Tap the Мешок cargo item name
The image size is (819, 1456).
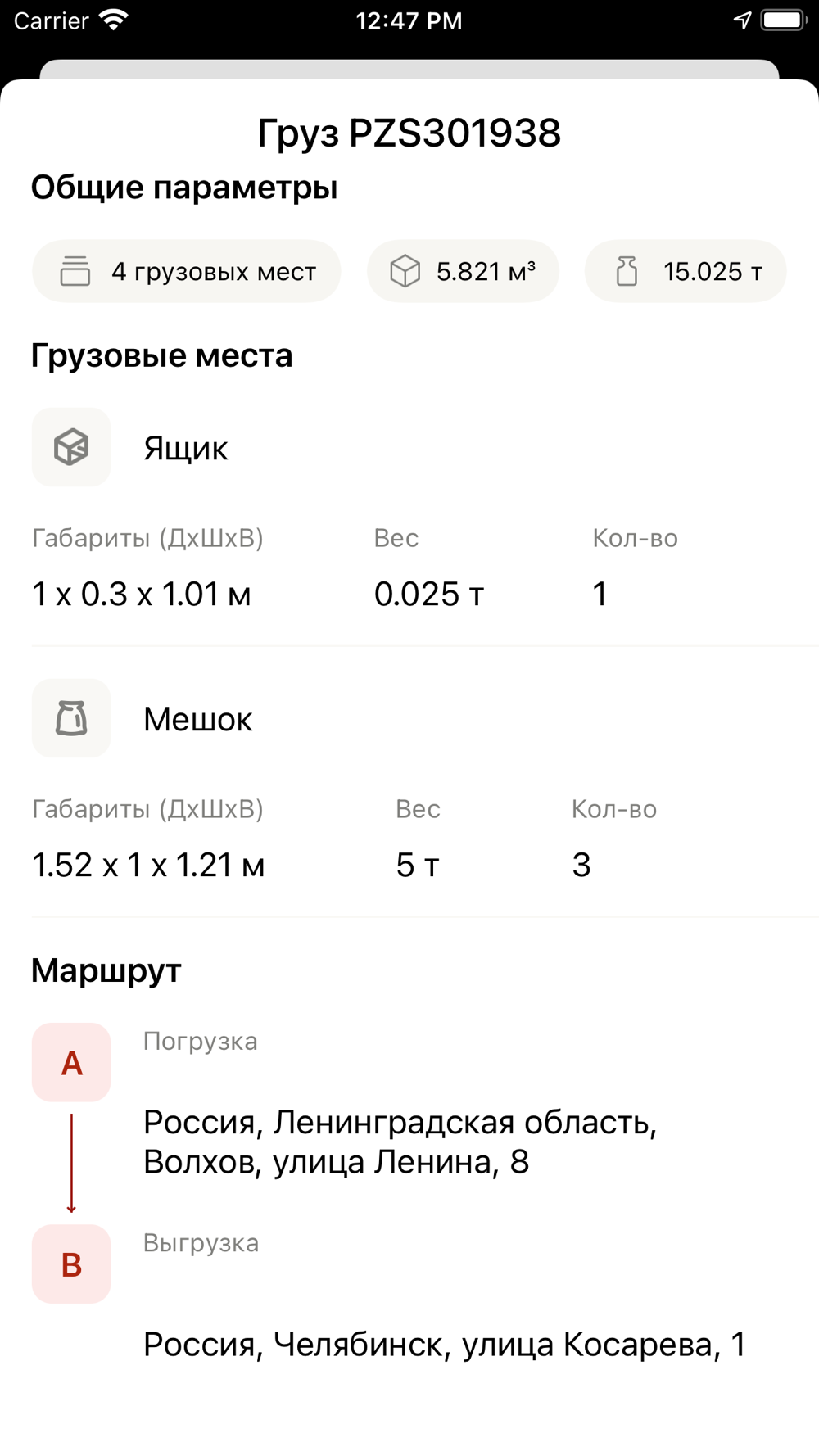[x=198, y=719]
